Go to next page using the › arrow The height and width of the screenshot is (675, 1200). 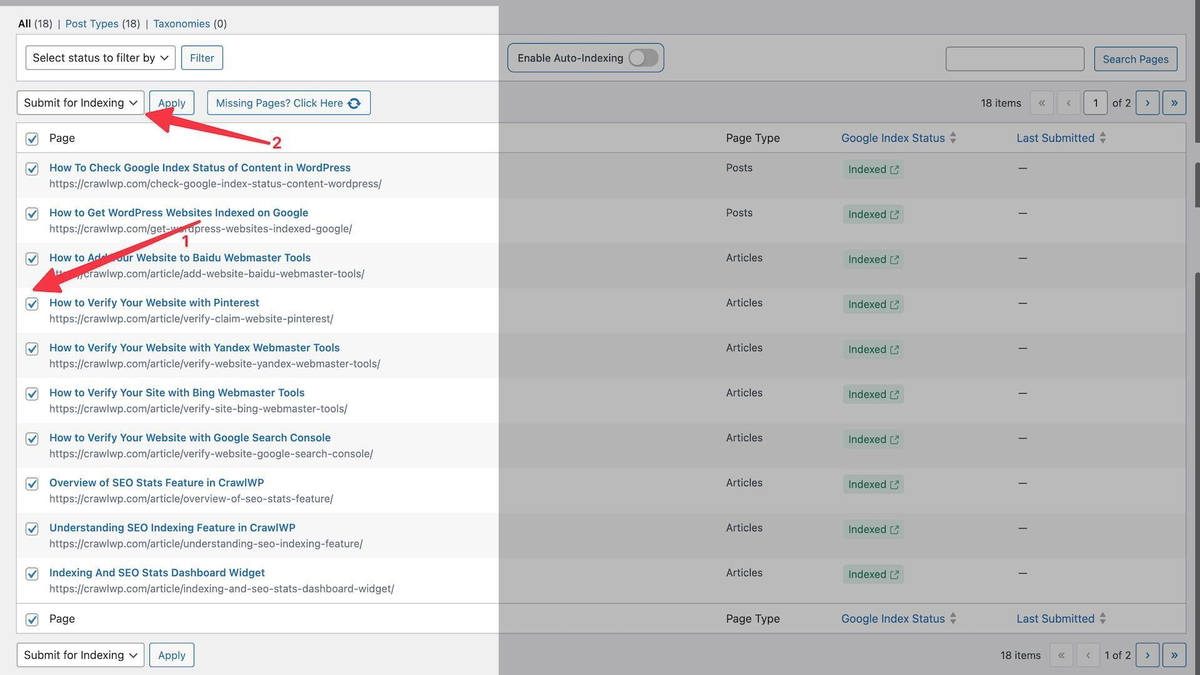1147,102
